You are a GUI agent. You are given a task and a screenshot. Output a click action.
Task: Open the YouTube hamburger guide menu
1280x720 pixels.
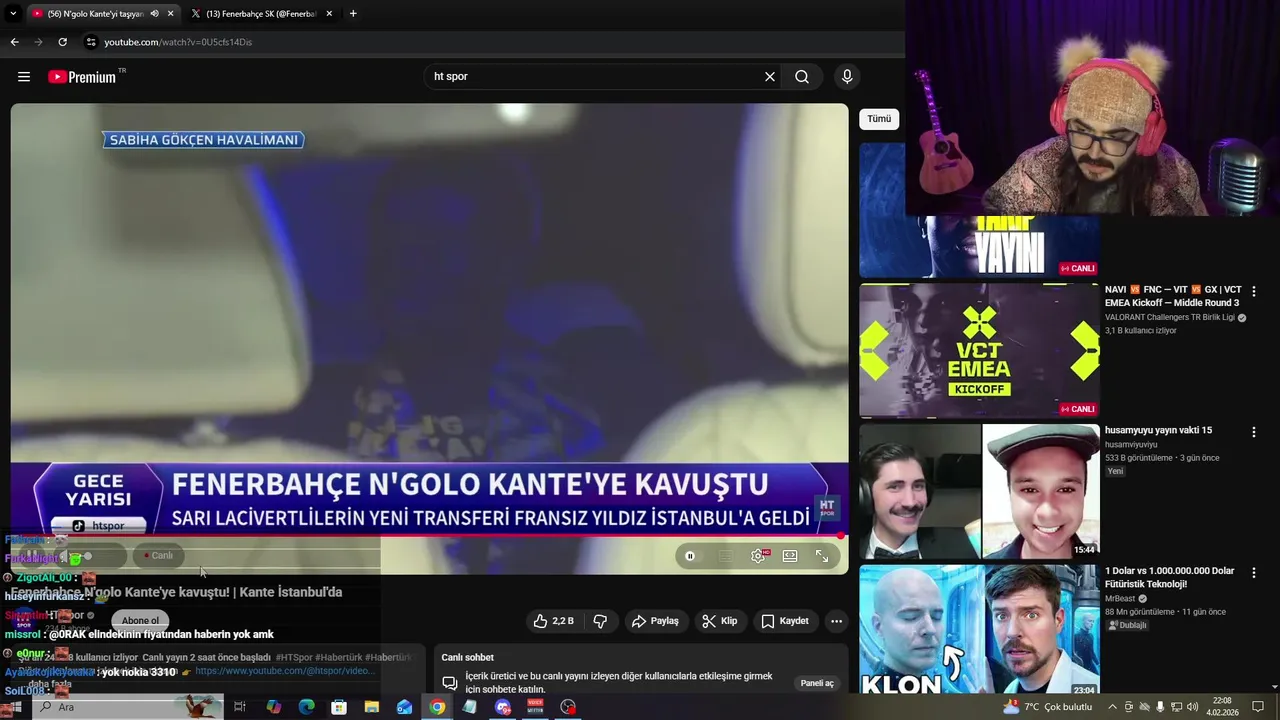click(x=24, y=77)
